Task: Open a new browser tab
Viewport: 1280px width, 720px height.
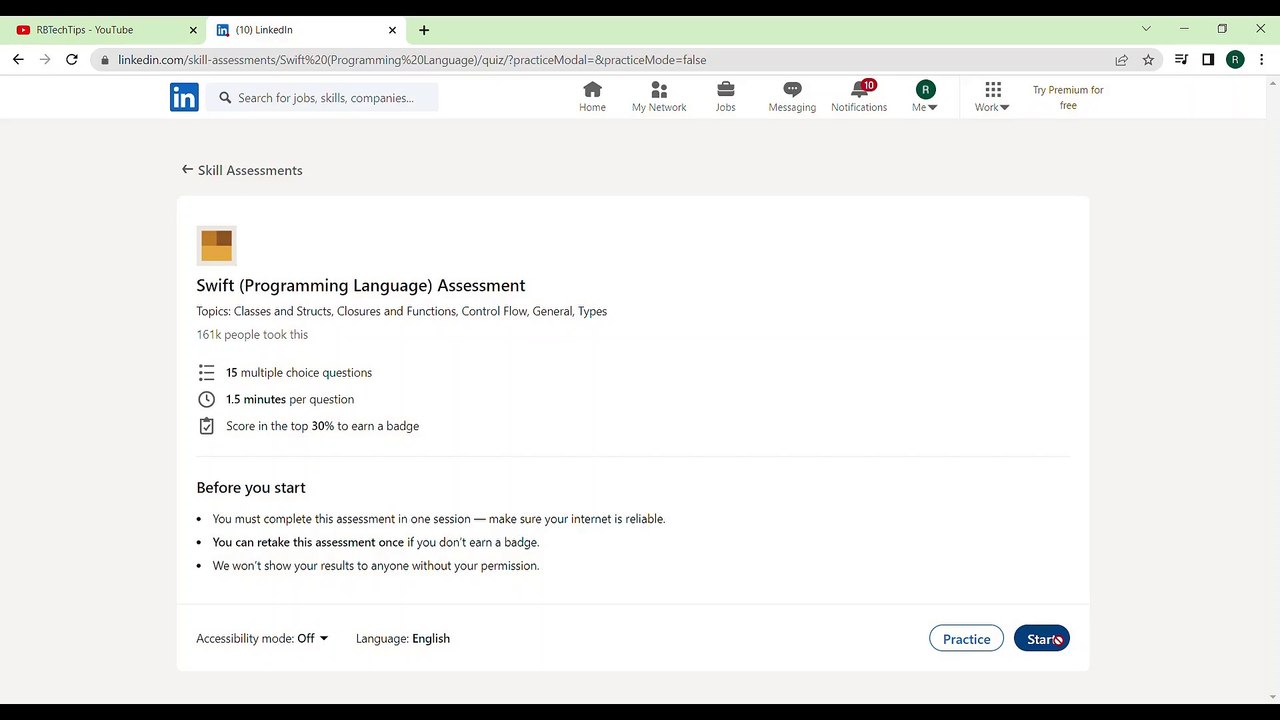Action: tap(424, 30)
